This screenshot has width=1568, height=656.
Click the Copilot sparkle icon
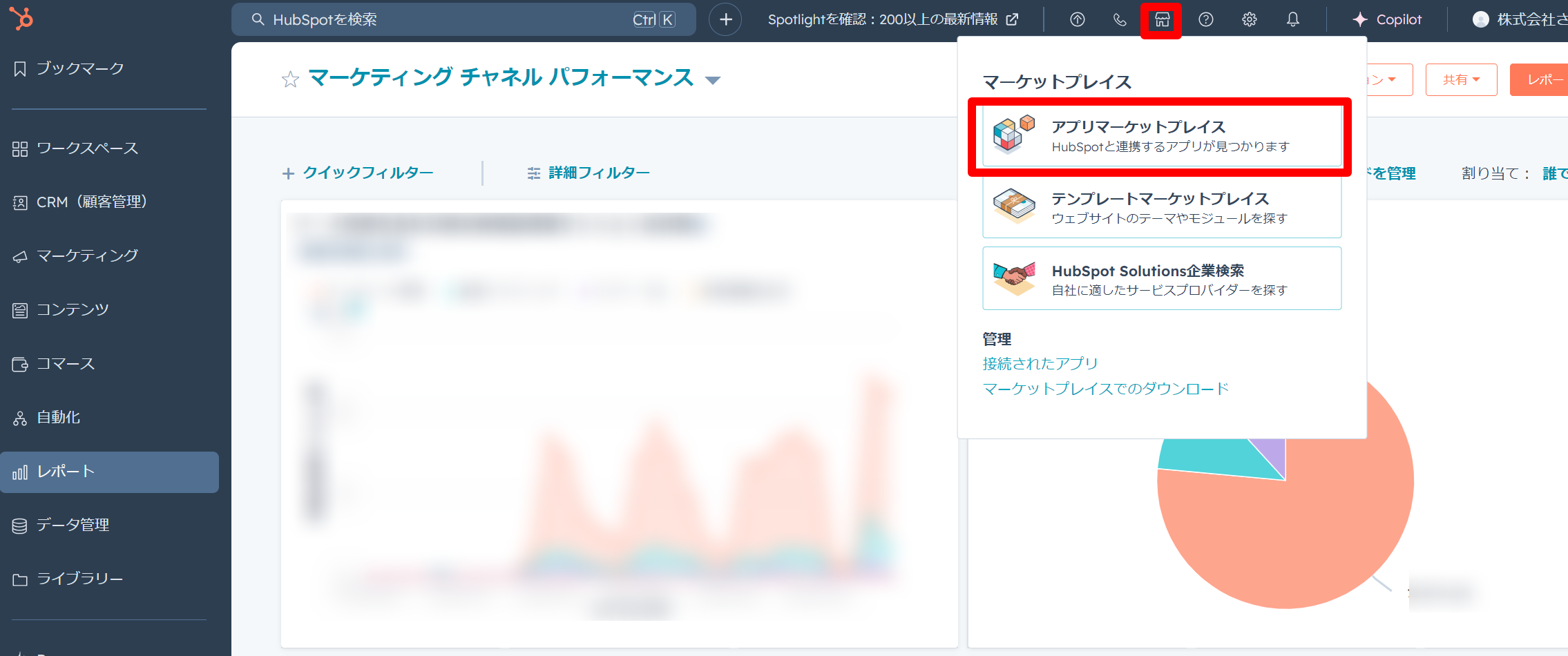coord(1360,19)
